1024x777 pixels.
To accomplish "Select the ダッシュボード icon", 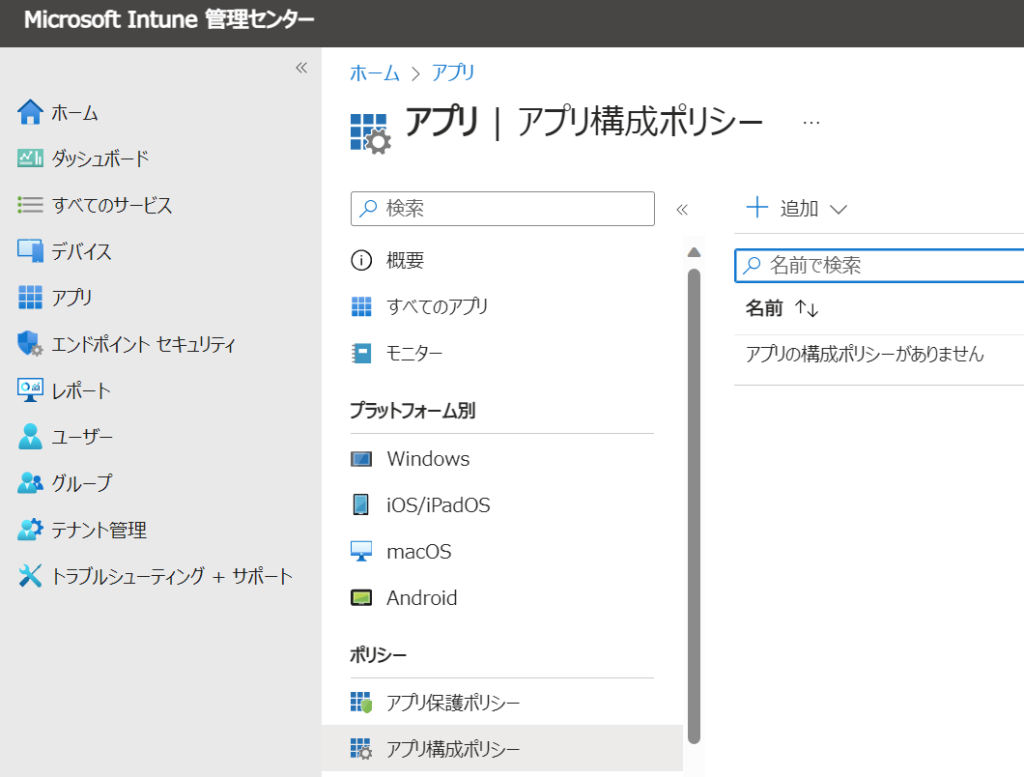I will 31,158.
